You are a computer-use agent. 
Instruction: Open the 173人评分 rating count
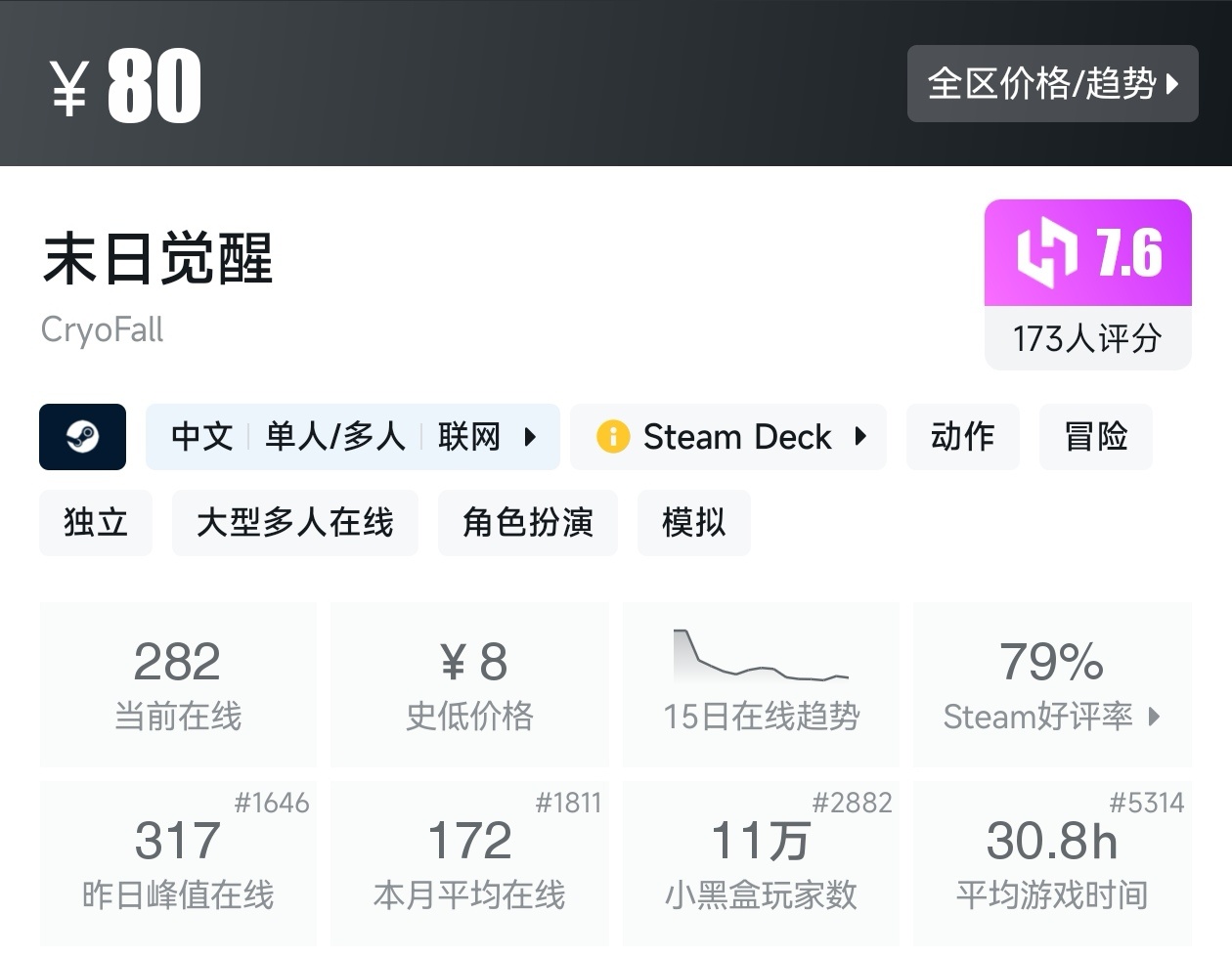tap(1087, 339)
